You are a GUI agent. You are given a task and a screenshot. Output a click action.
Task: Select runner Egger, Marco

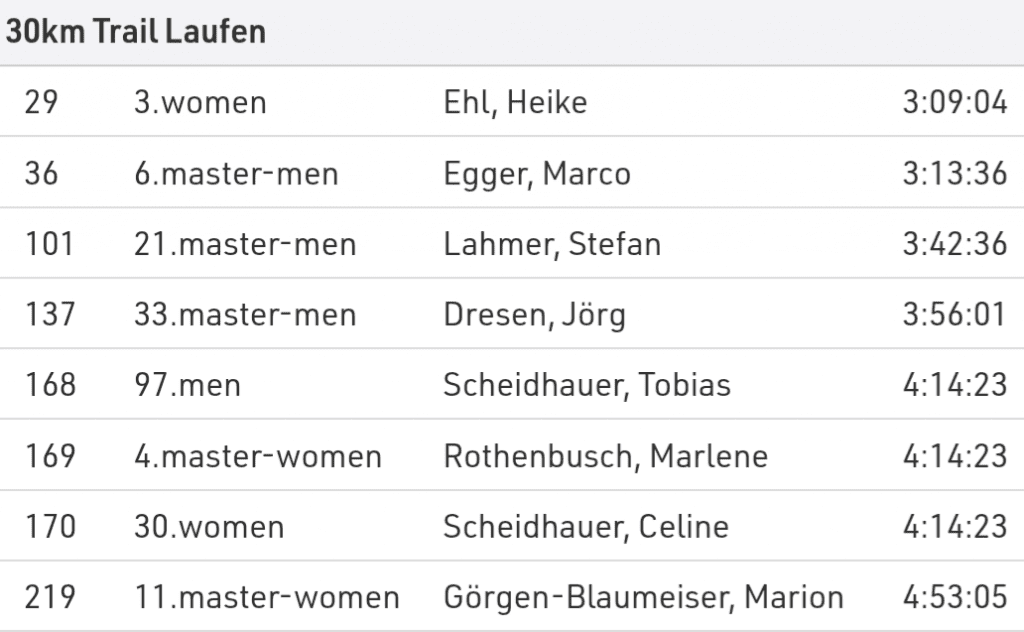click(x=537, y=174)
